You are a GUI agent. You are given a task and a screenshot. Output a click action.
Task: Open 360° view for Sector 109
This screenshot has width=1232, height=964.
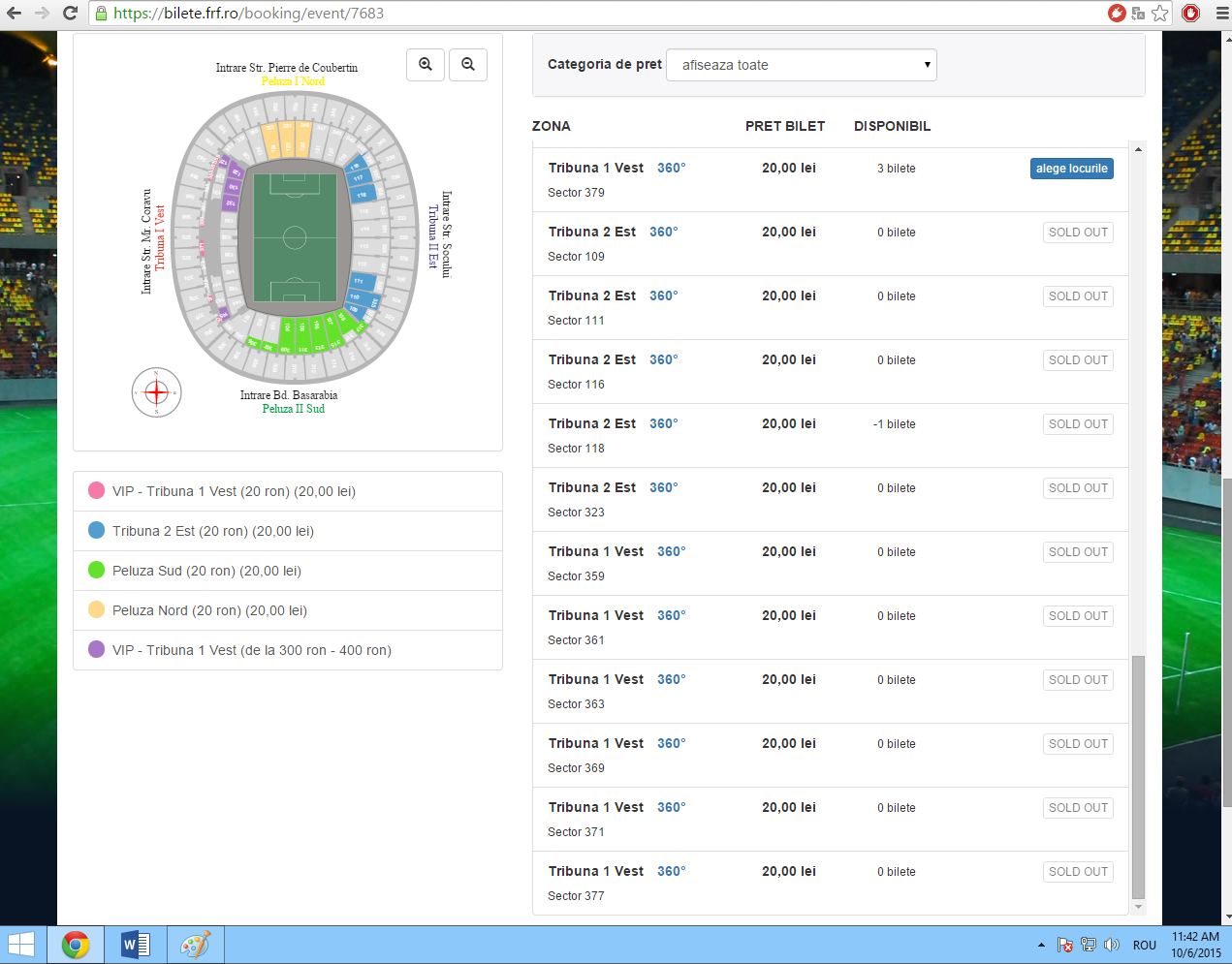(x=664, y=232)
